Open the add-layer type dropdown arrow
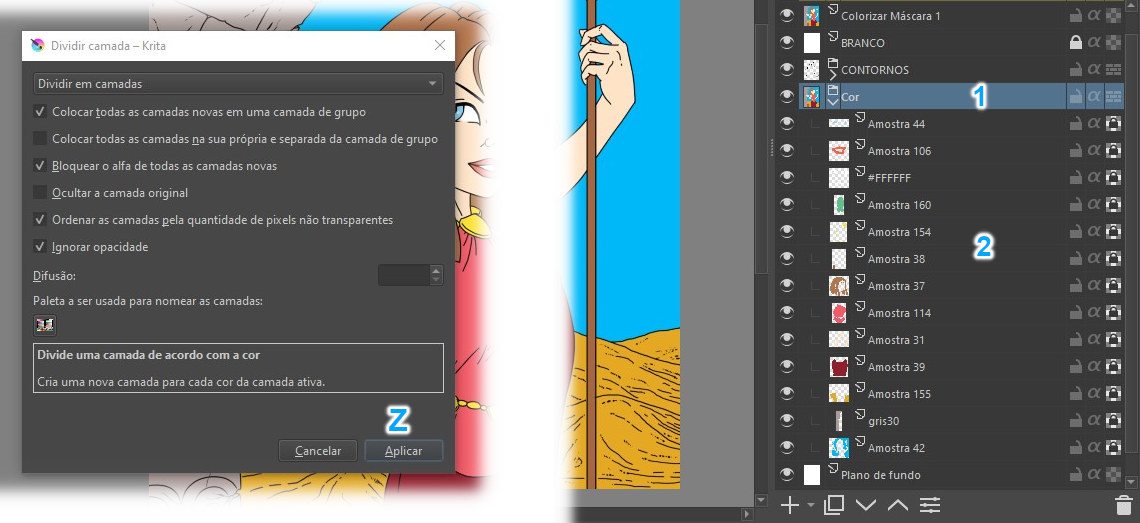Viewport: 1140px width, 523px height. click(811, 505)
